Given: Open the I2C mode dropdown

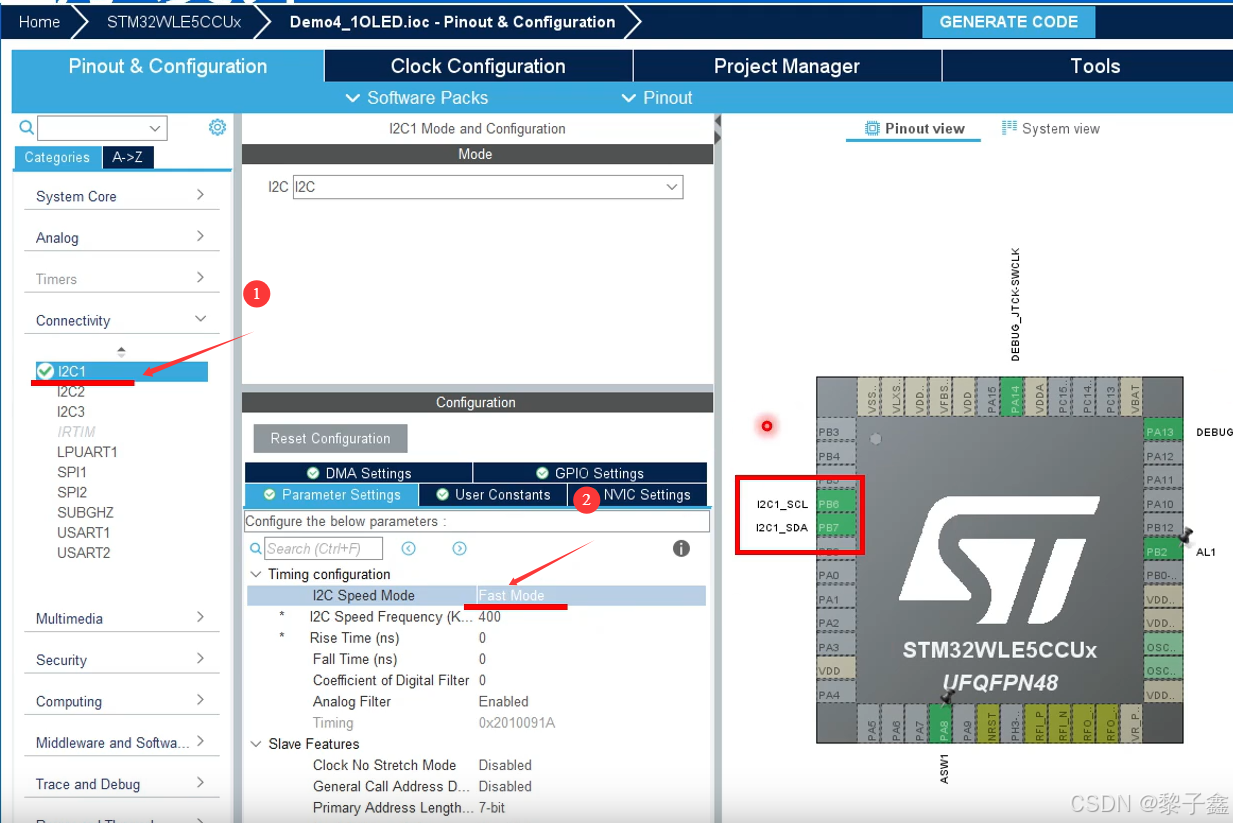Looking at the screenshot, I should [488, 187].
